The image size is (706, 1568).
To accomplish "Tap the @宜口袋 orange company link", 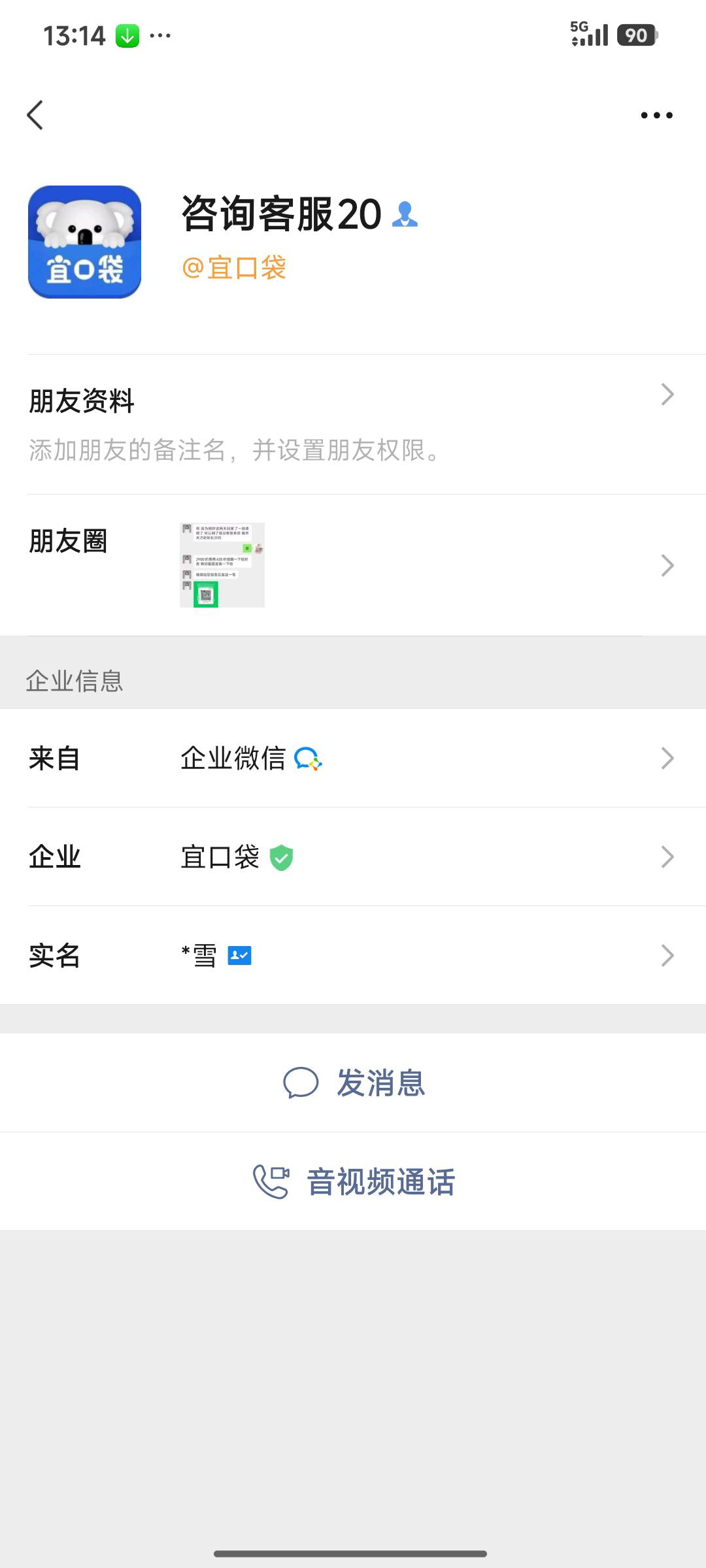I will coord(234,268).
